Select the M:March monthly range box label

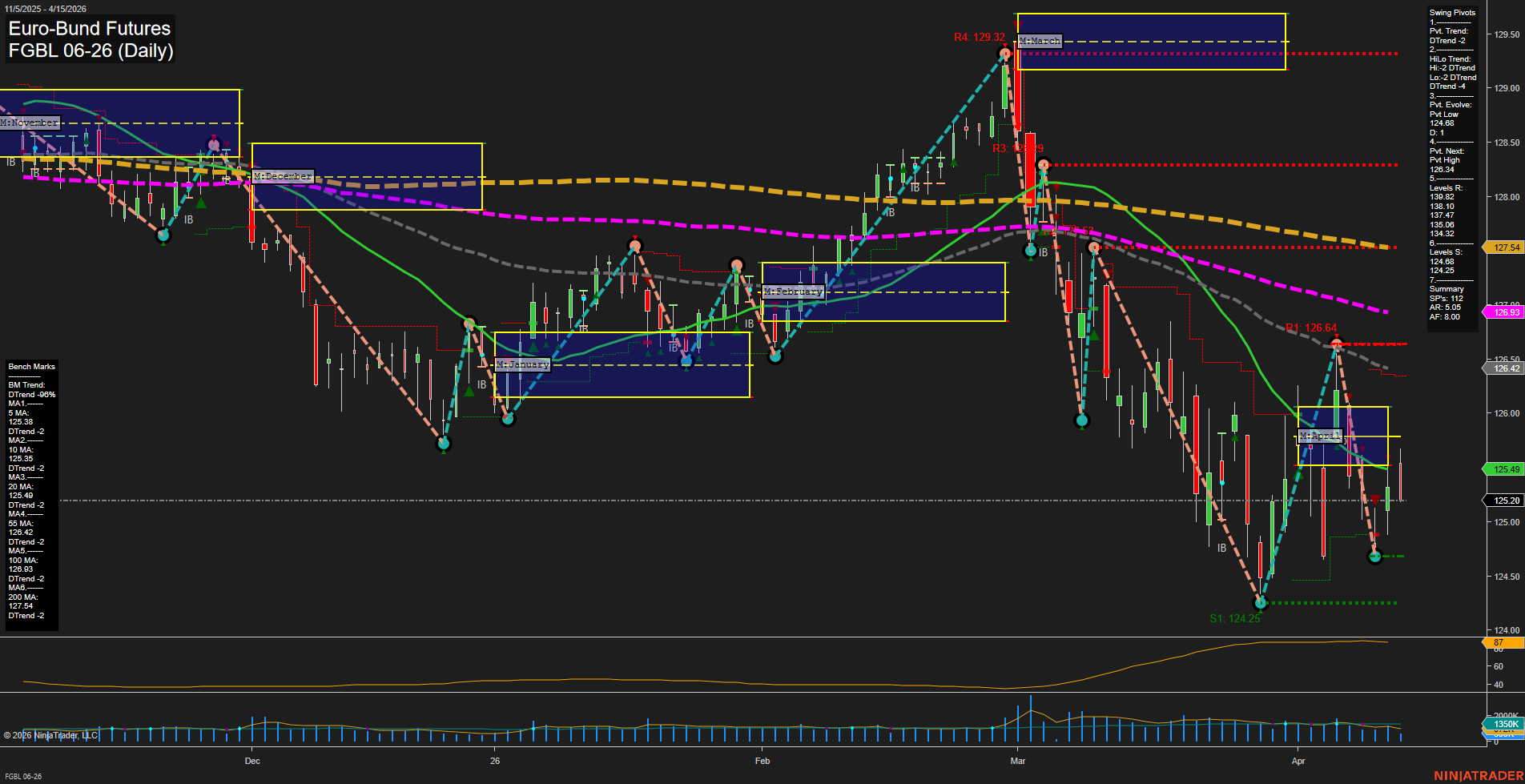point(1038,39)
